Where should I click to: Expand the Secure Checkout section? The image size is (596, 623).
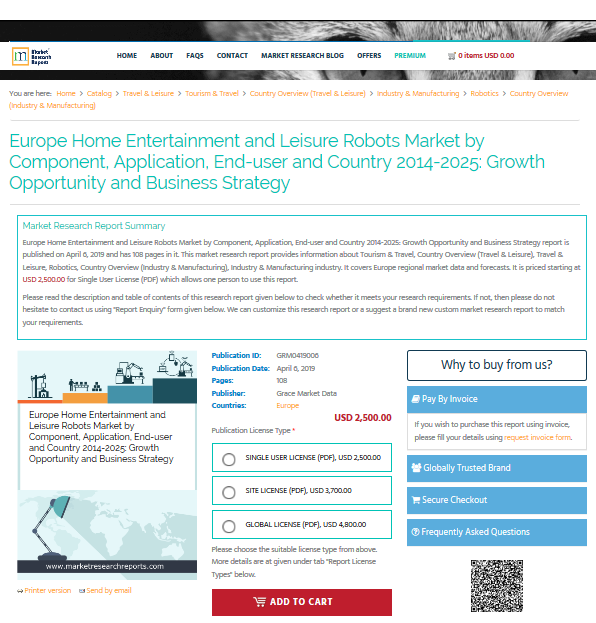tap(497, 500)
